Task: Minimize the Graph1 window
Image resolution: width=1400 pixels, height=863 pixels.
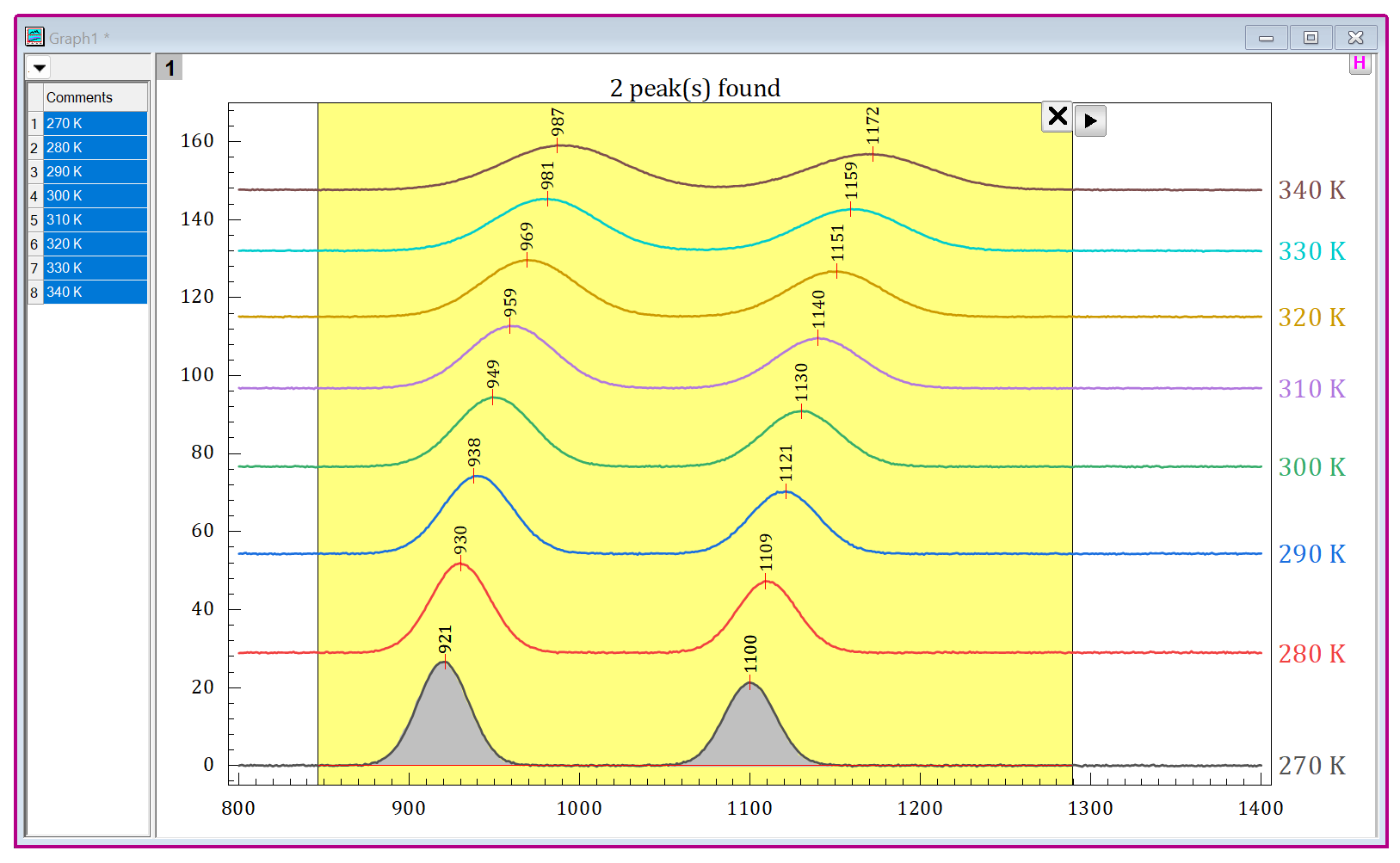Action: tap(1266, 38)
